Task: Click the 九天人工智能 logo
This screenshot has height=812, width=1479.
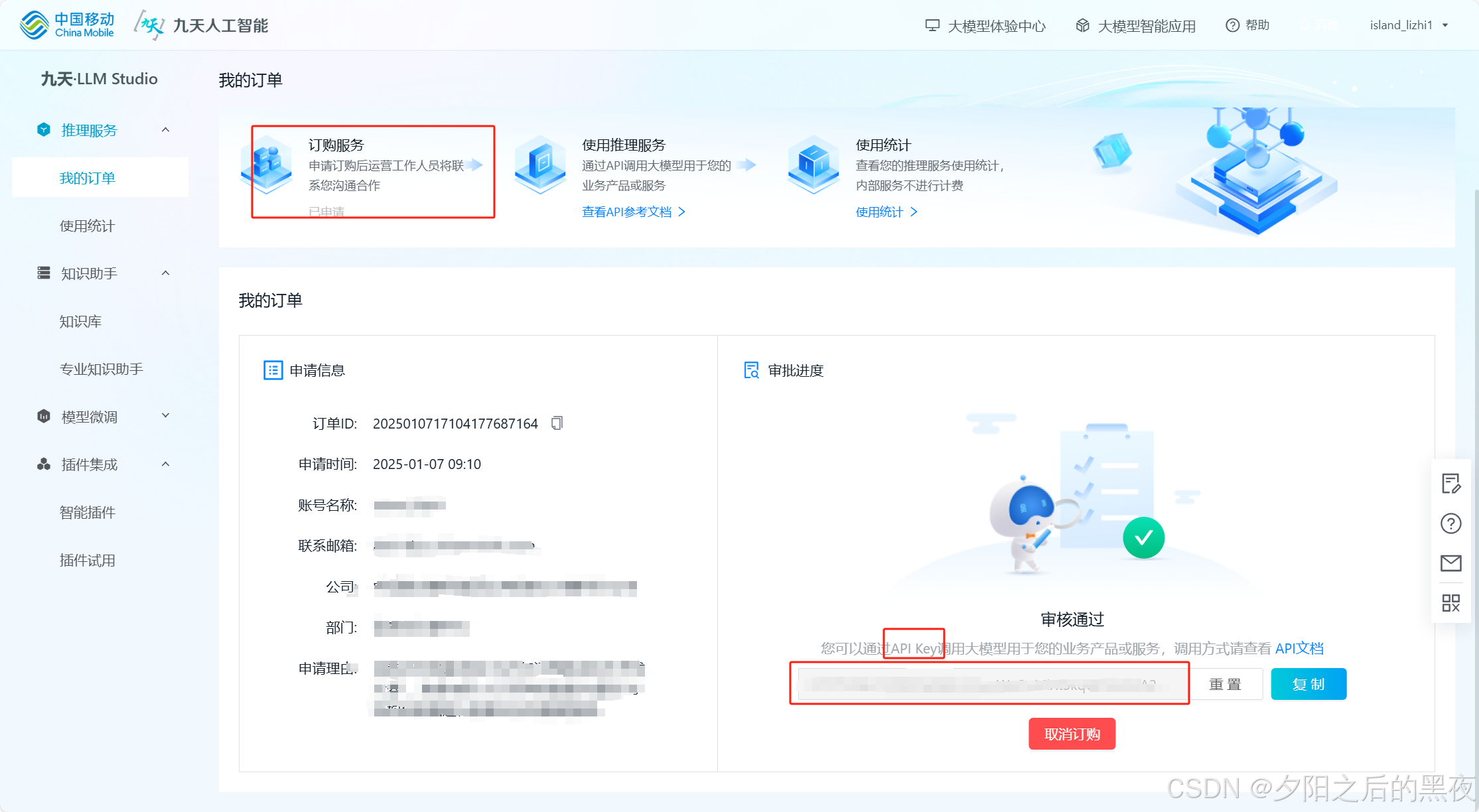Action: tap(201, 25)
